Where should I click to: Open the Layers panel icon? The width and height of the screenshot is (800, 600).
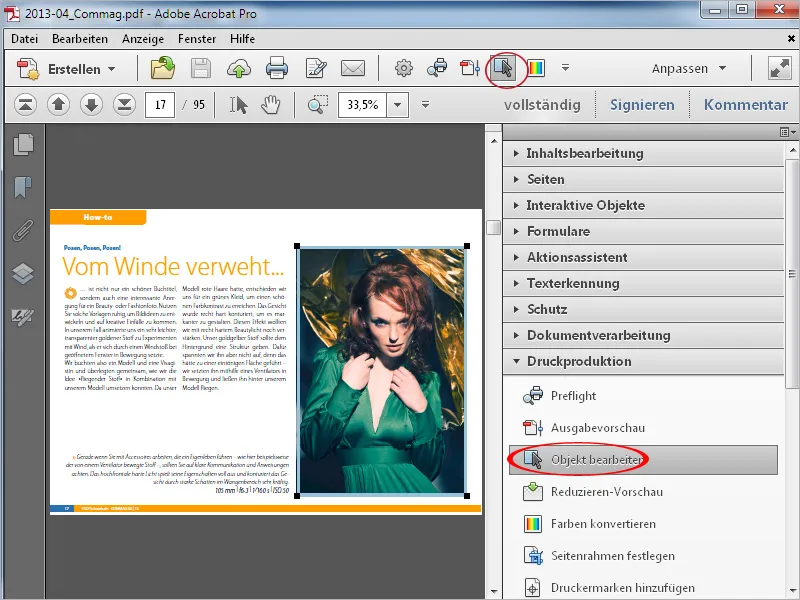tap(23, 274)
